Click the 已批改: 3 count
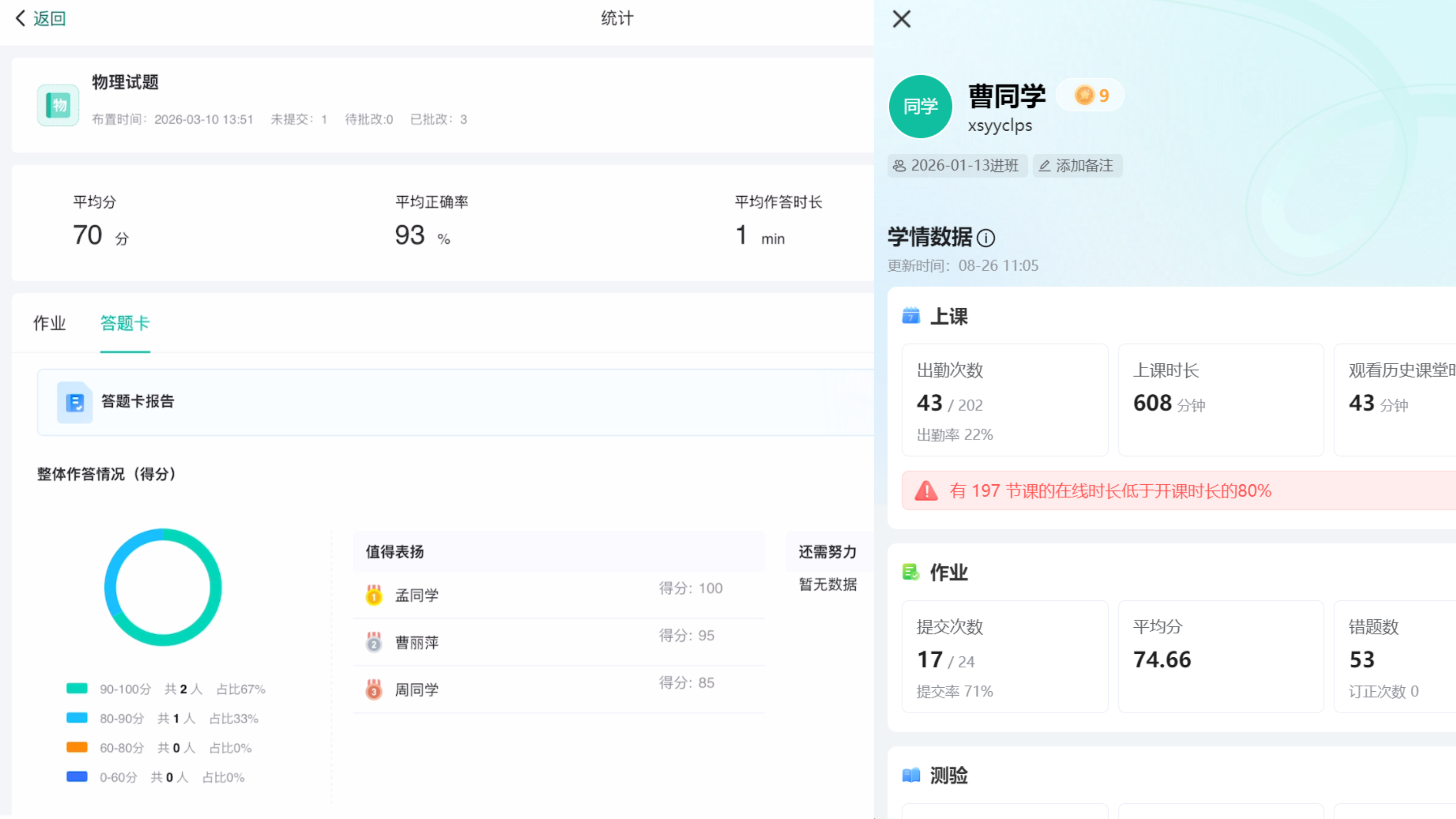1456x819 pixels. 439,119
